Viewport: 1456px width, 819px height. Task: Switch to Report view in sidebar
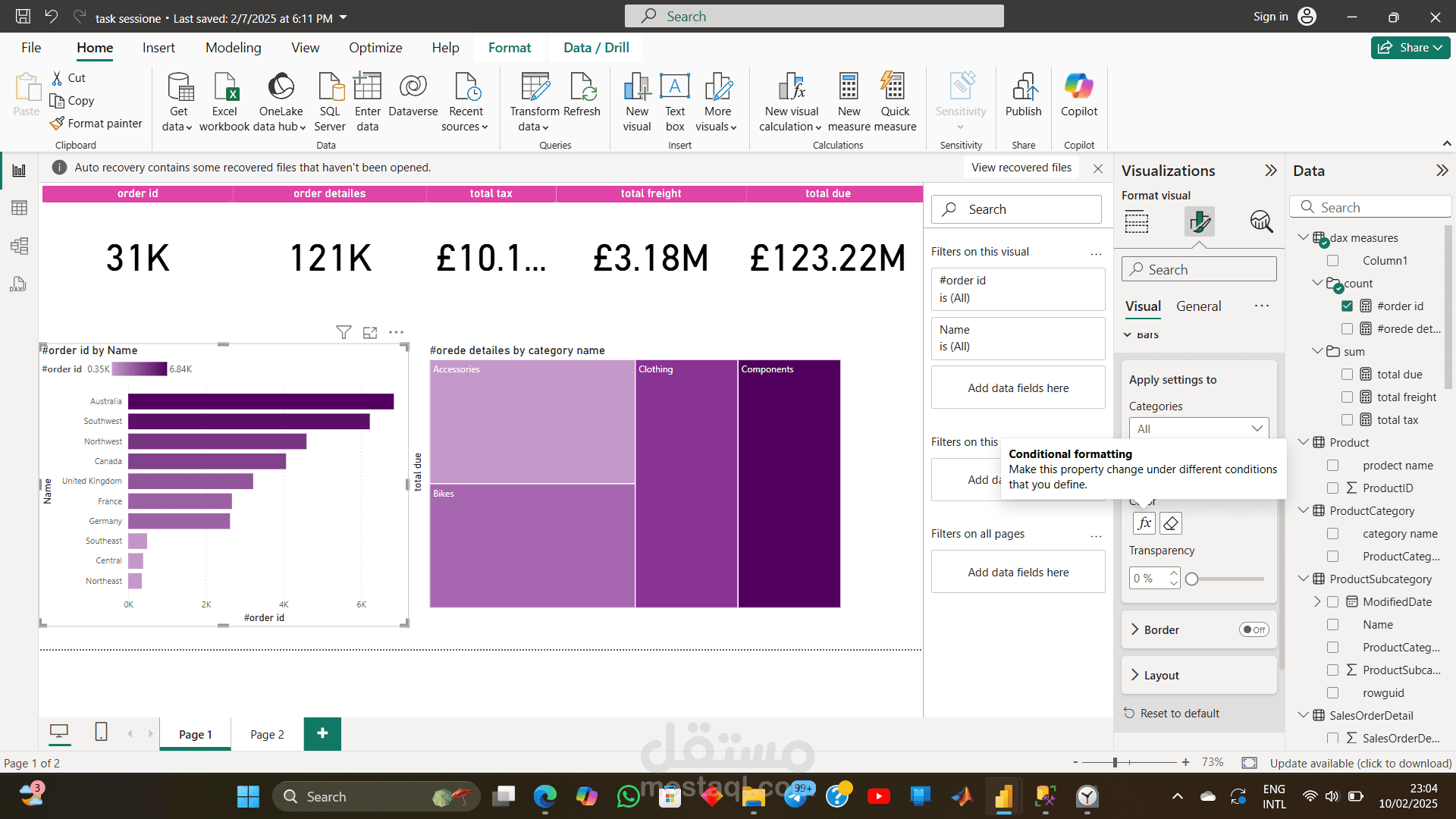coord(19,171)
